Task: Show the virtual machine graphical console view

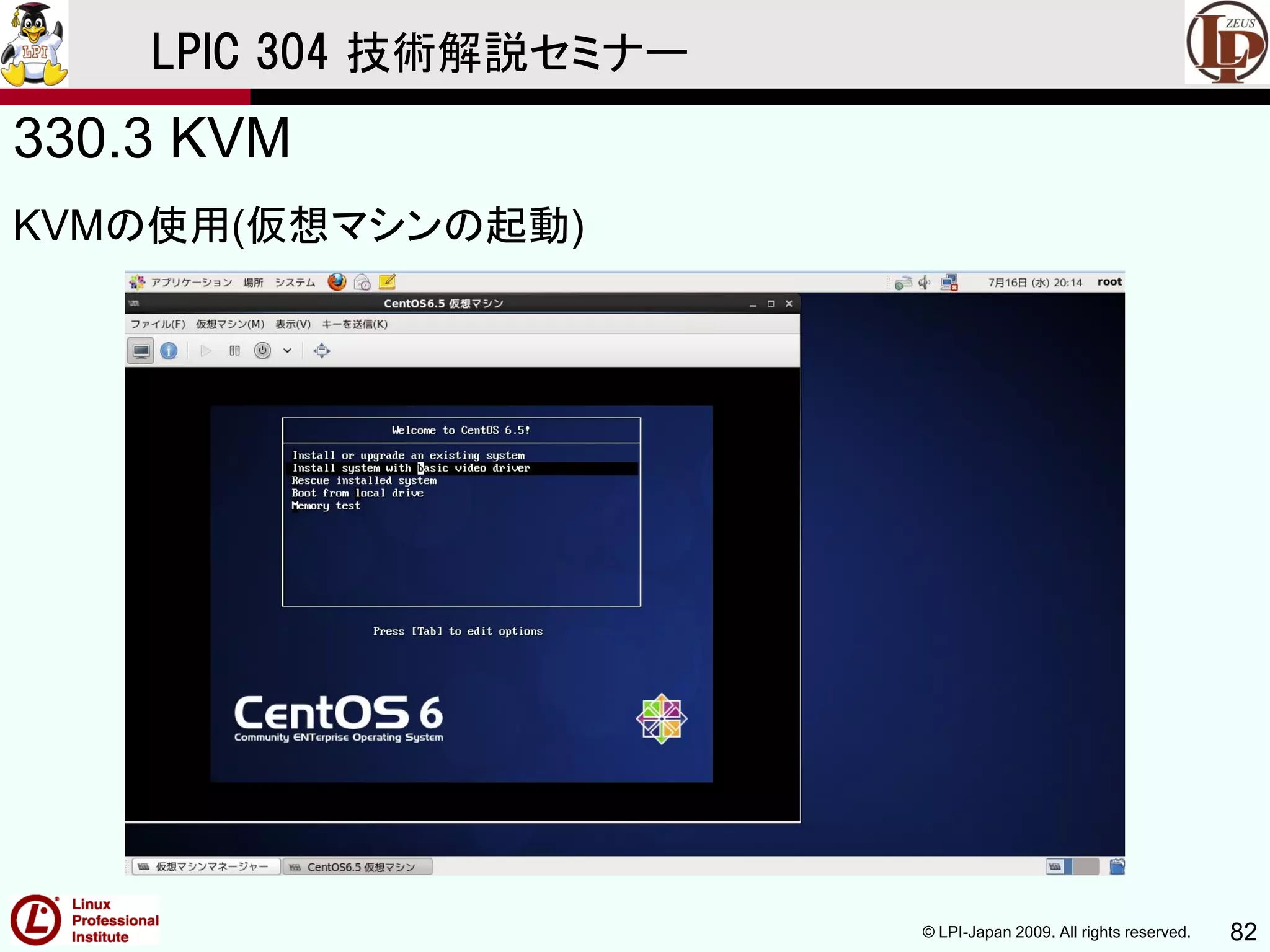Action: pyautogui.click(x=141, y=351)
